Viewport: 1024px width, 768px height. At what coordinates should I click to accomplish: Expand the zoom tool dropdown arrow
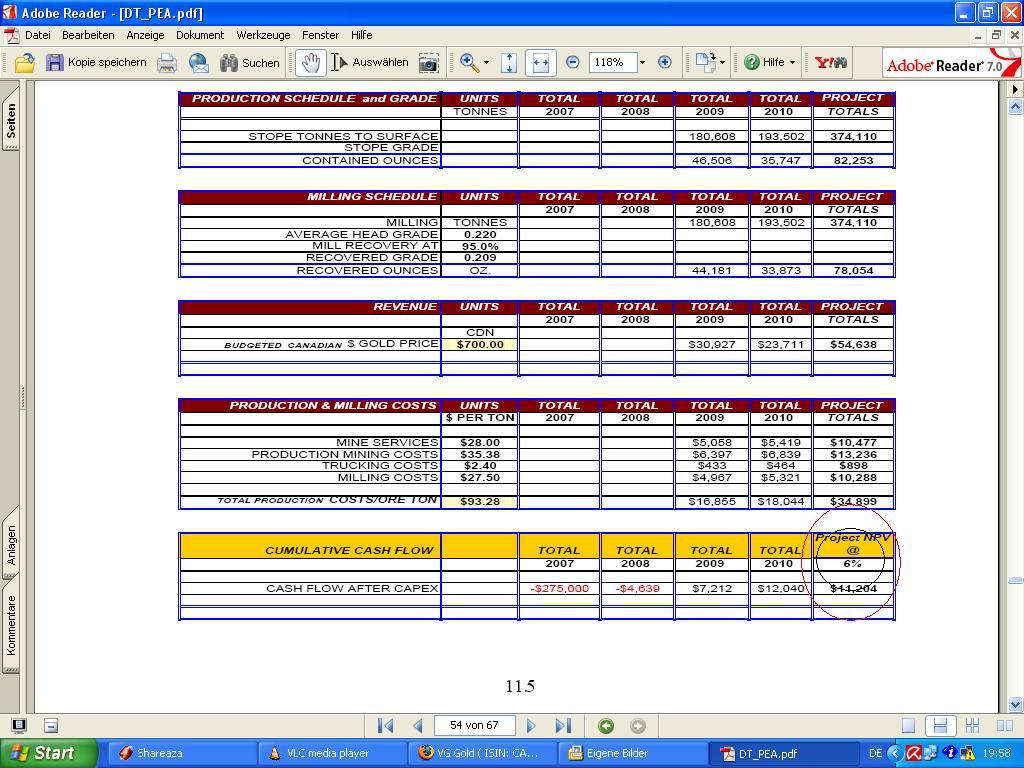tap(486, 63)
